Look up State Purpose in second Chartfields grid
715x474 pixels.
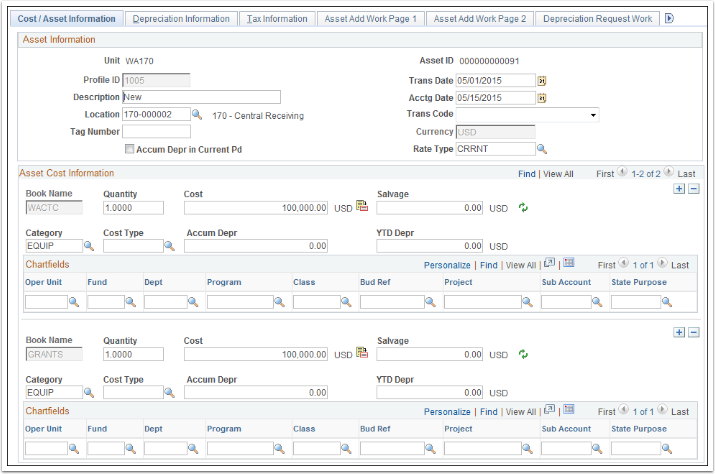click(667, 449)
